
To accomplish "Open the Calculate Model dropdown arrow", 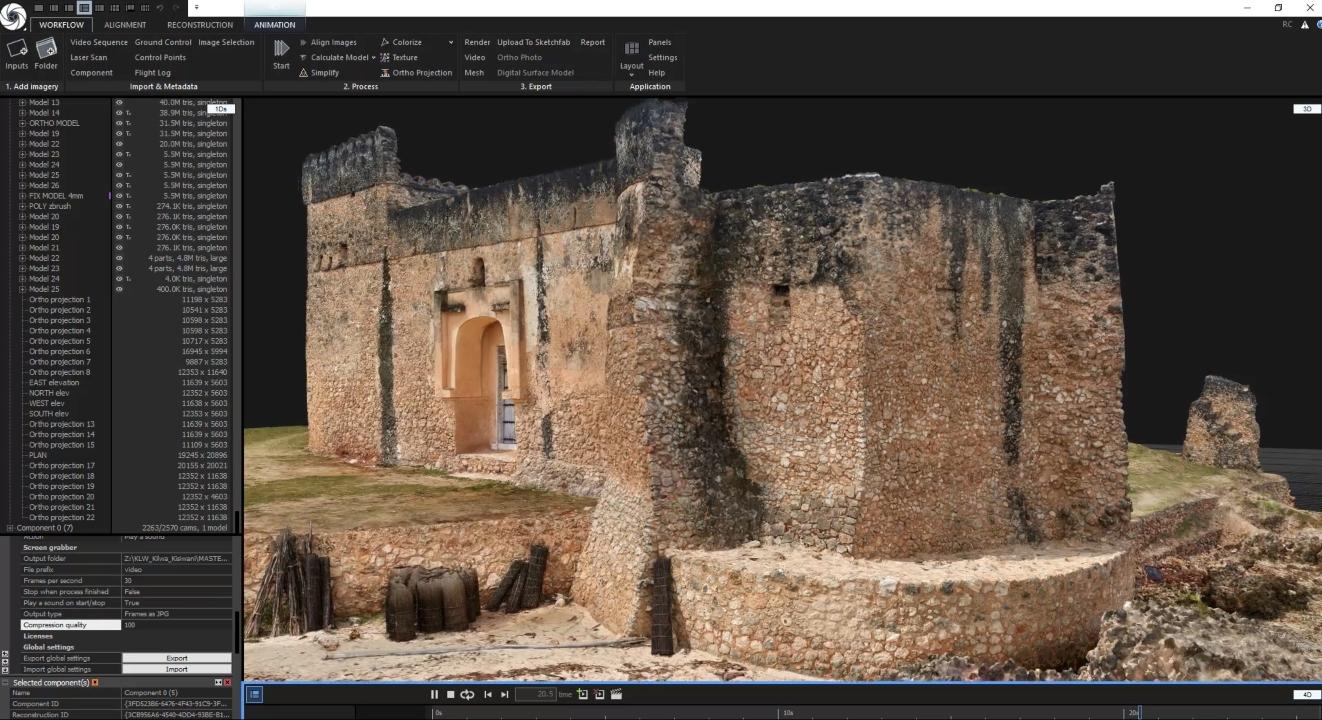I will [x=374, y=57].
